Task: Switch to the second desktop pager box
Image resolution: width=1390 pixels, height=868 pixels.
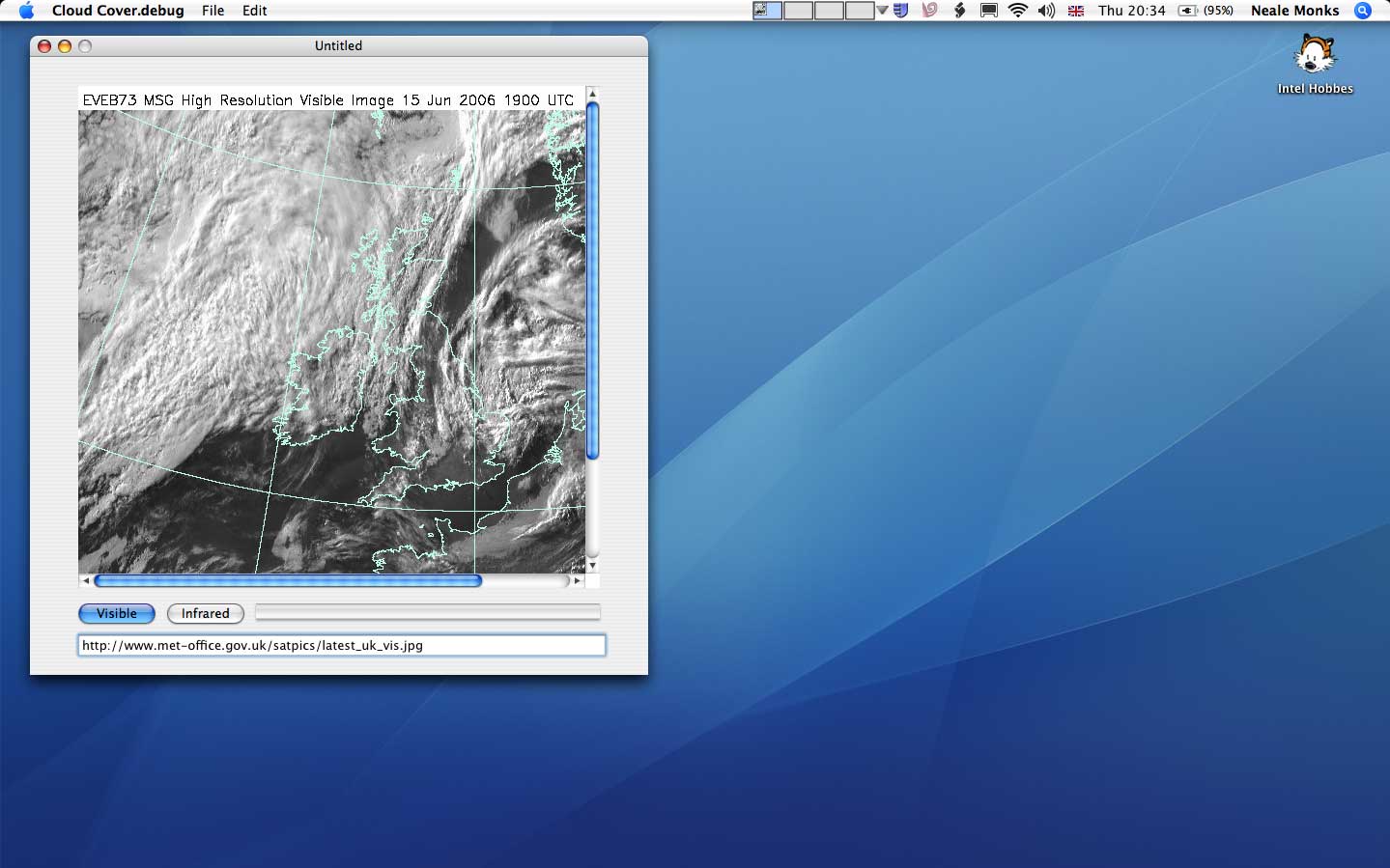Action: tap(798, 11)
